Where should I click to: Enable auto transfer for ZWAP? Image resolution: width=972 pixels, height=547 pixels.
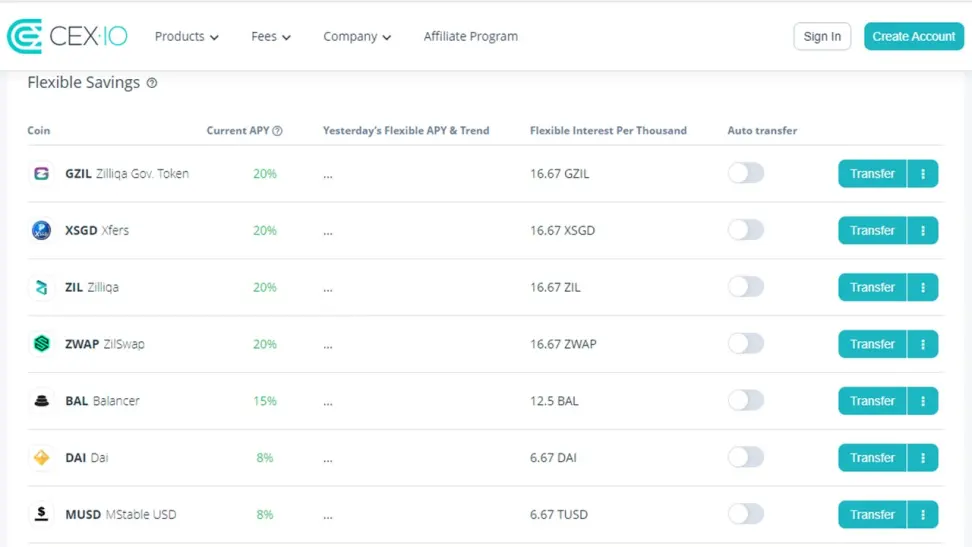(746, 344)
